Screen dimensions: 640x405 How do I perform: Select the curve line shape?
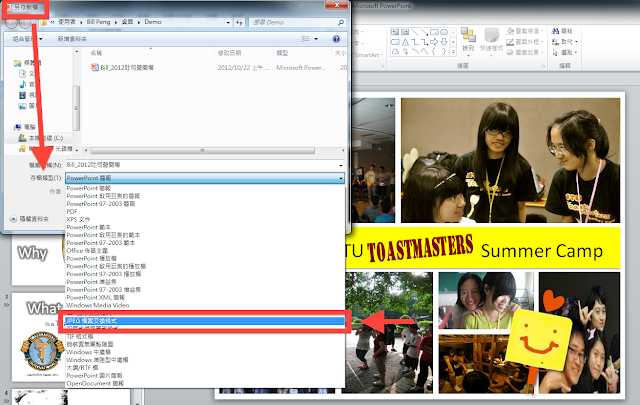click(415, 51)
